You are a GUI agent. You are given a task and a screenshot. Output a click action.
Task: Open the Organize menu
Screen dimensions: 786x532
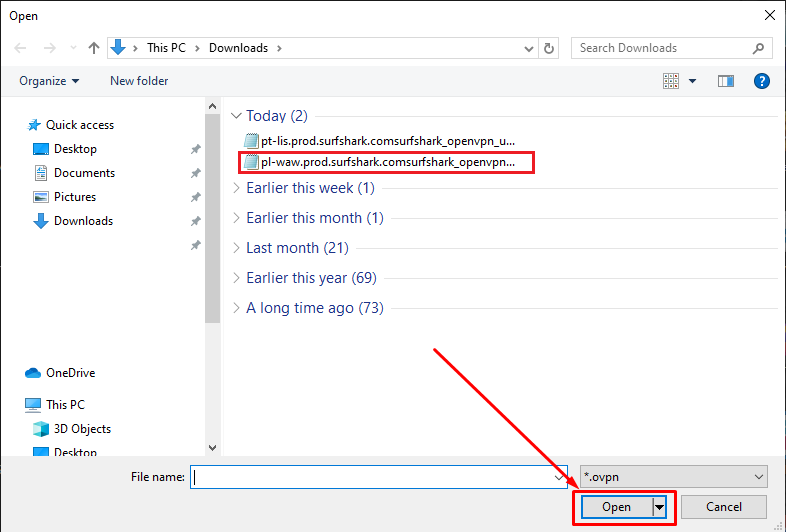[x=49, y=81]
